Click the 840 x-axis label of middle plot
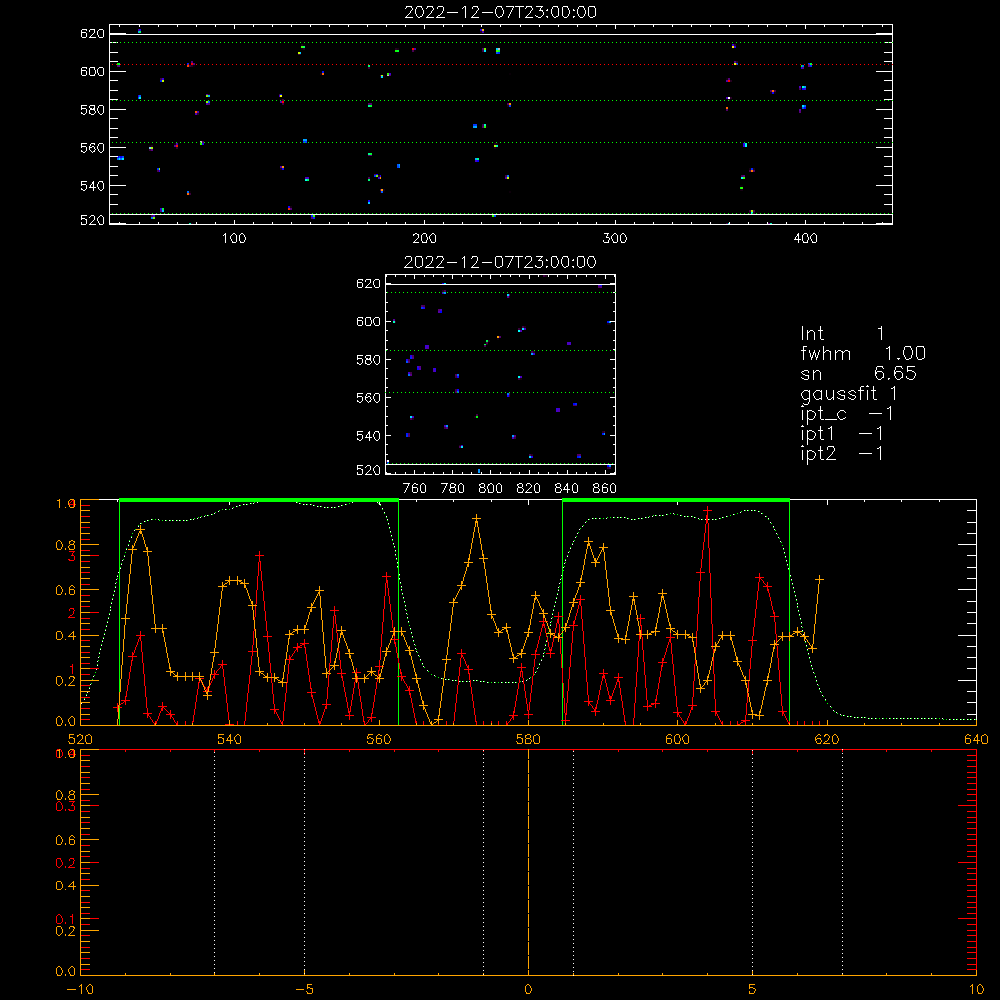 pyautogui.click(x=566, y=489)
